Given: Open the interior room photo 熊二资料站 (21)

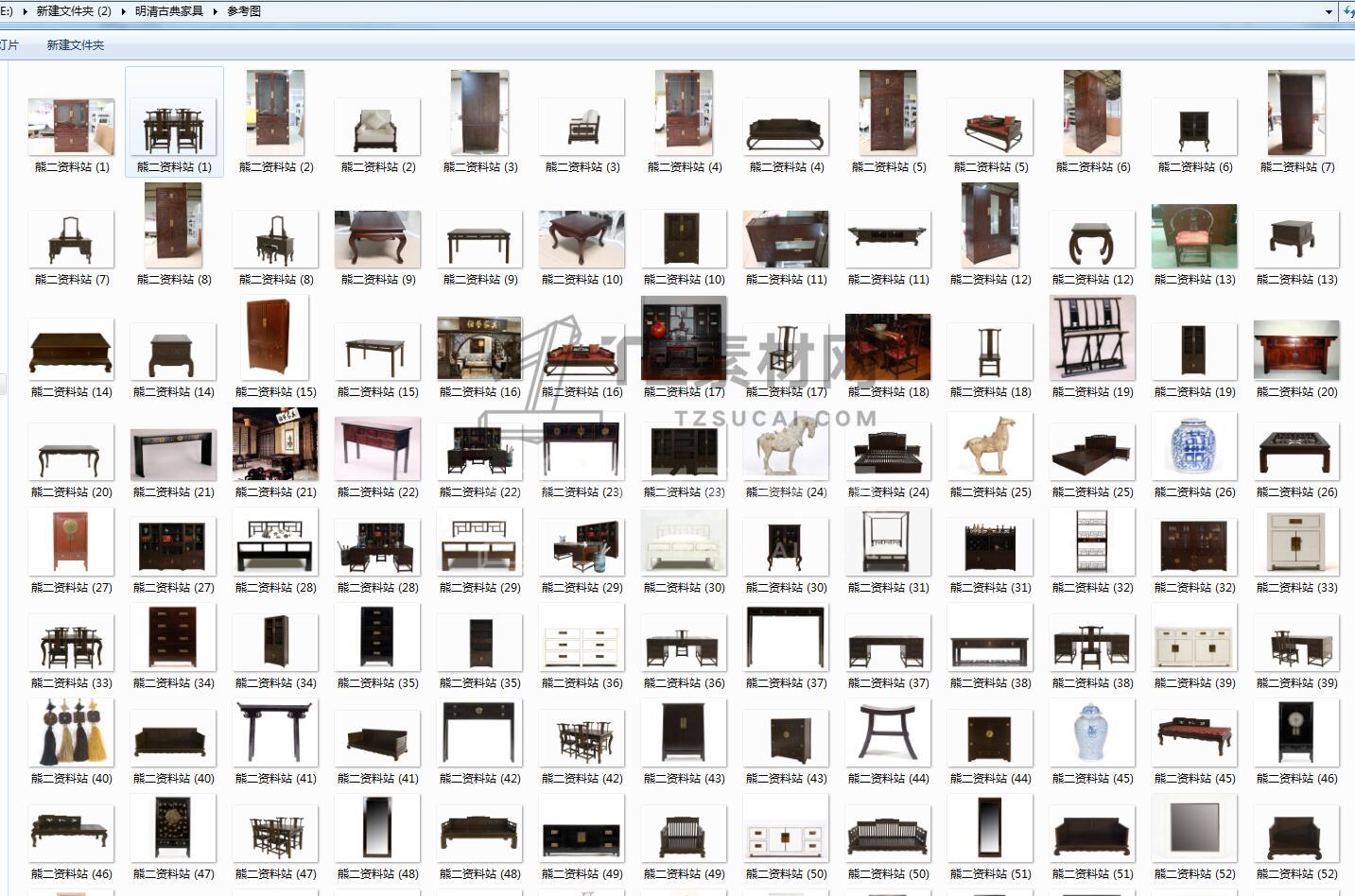Looking at the screenshot, I should click(x=275, y=444).
